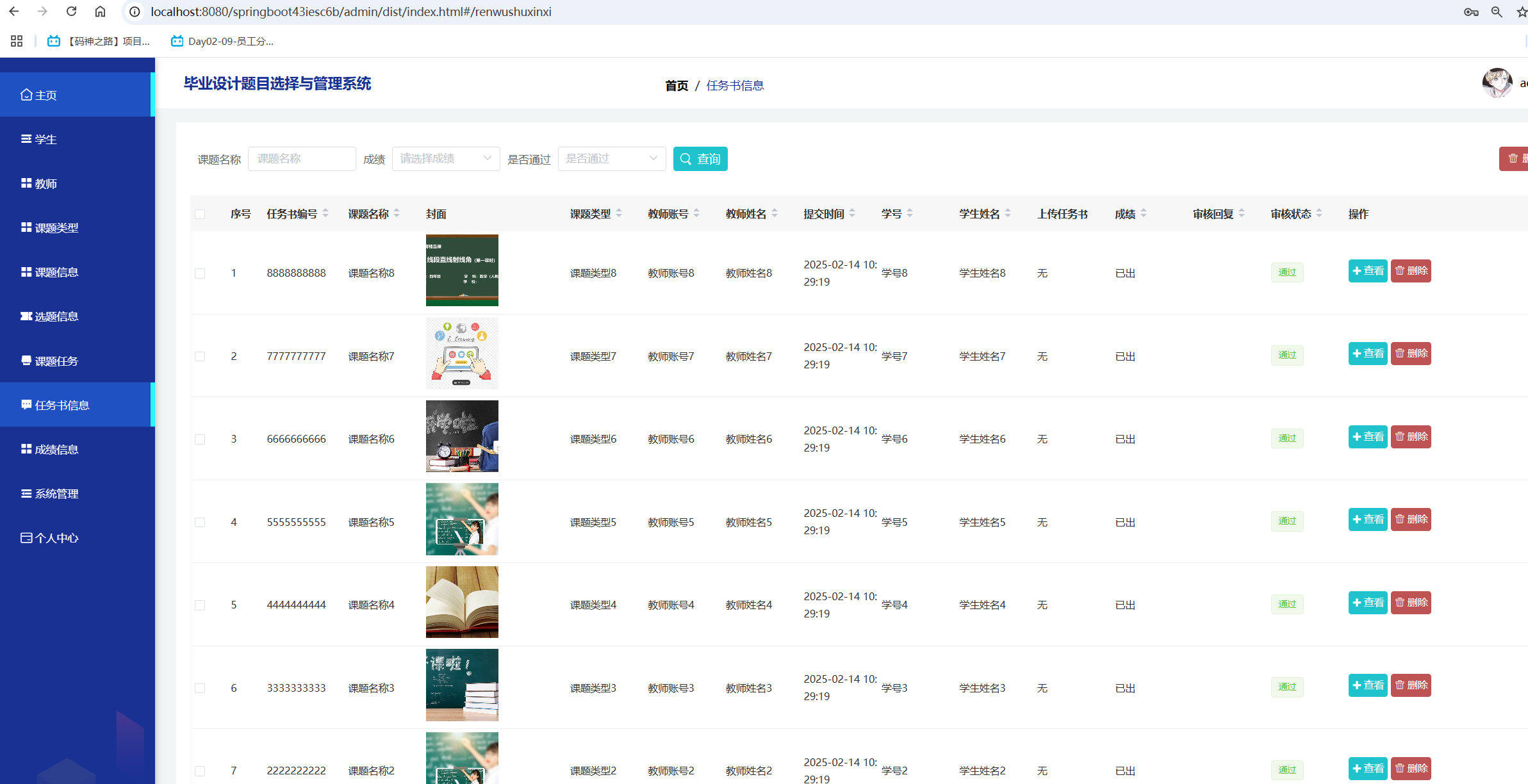Reload the page with browser refresh icon

click(72, 12)
